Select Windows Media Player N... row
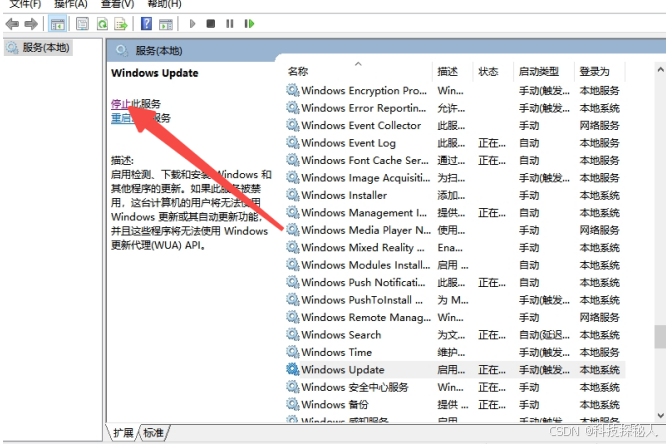666x445 pixels. coord(454,230)
